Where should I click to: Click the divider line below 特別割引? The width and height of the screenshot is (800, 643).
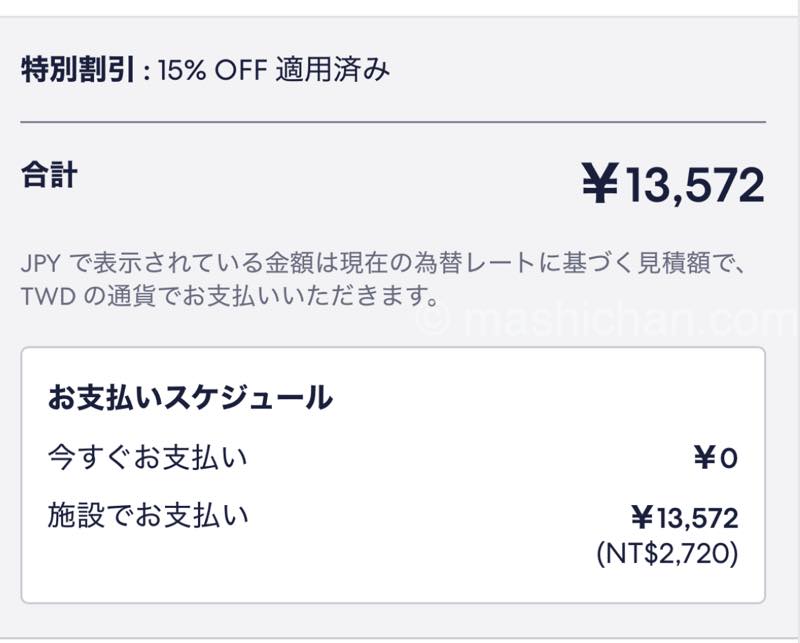[393, 122]
